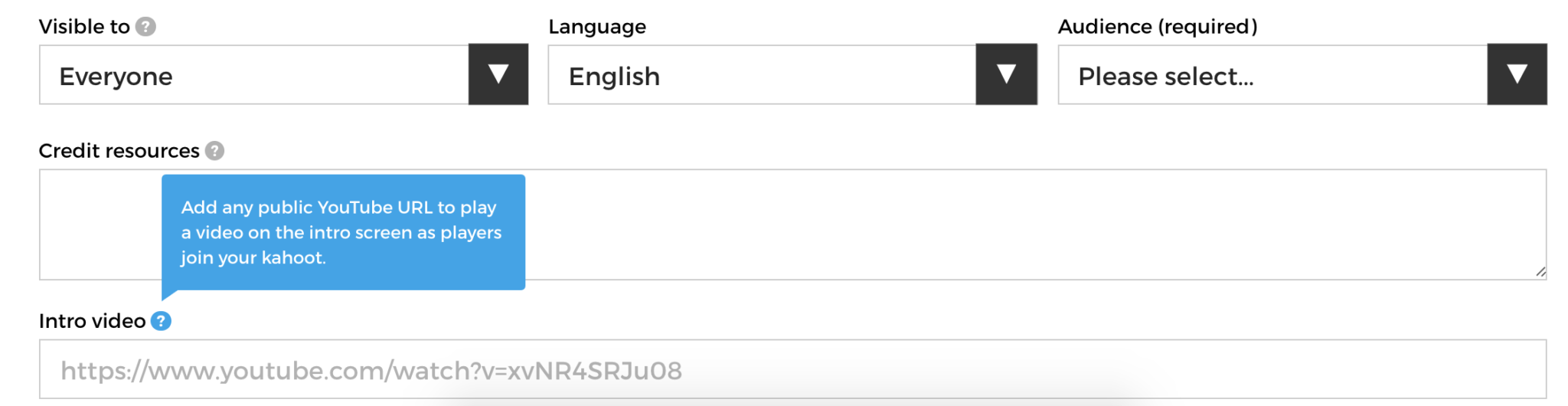Click the Language label text
The height and width of the screenshot is (406, 1568).
tap(597, 27)
